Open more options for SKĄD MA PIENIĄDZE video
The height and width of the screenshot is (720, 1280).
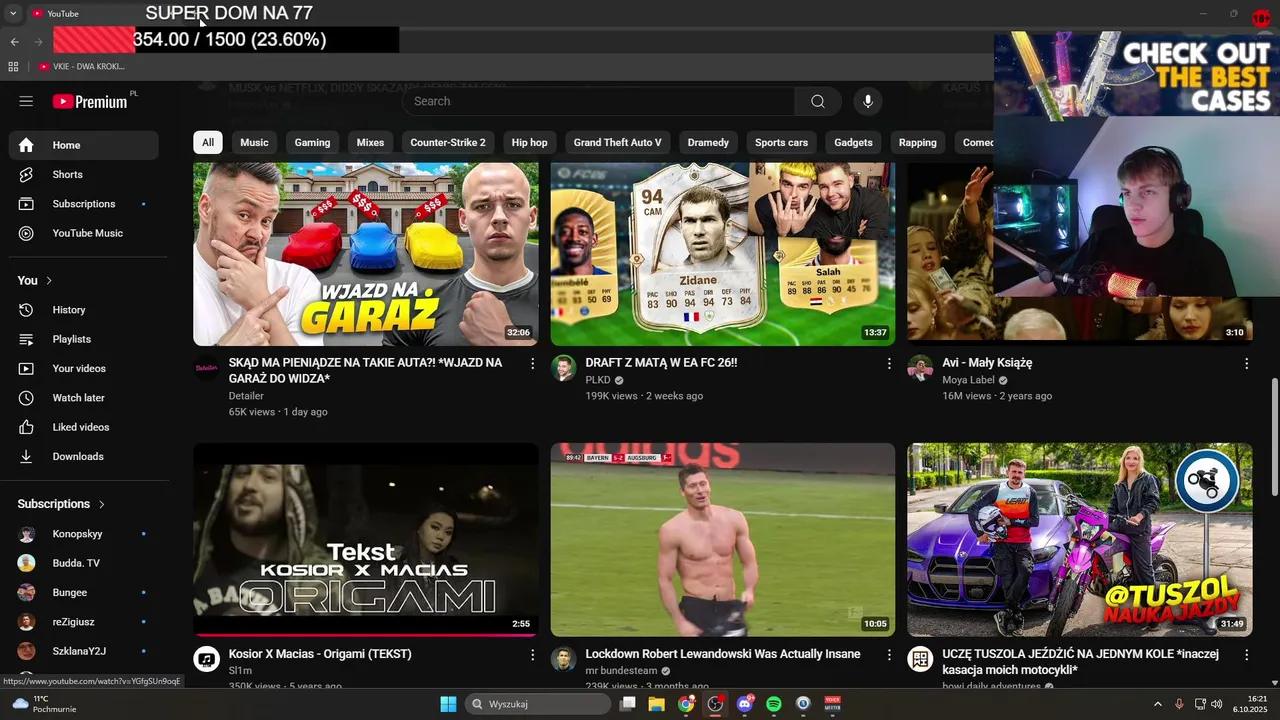pyautogui.click(x=532, y=364)
